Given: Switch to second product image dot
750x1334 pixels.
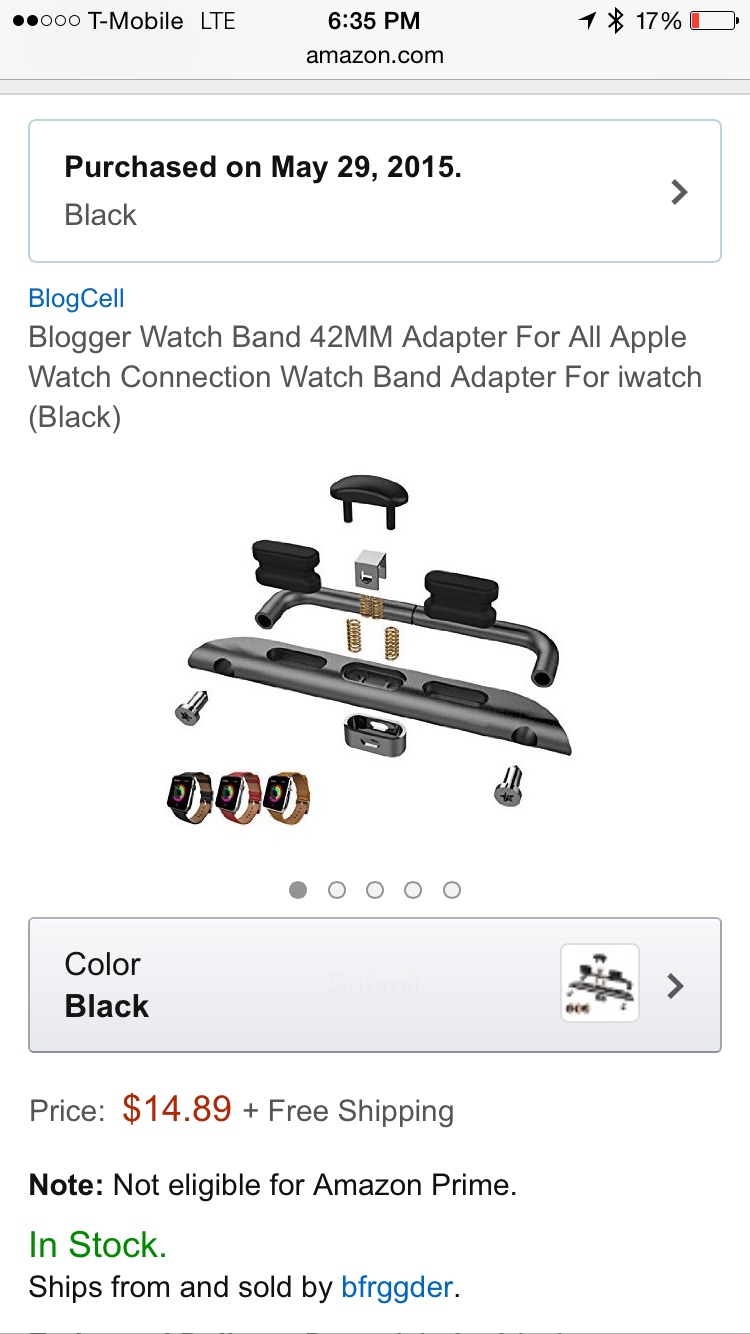Looking at the screenshot, I should point(337,890).
